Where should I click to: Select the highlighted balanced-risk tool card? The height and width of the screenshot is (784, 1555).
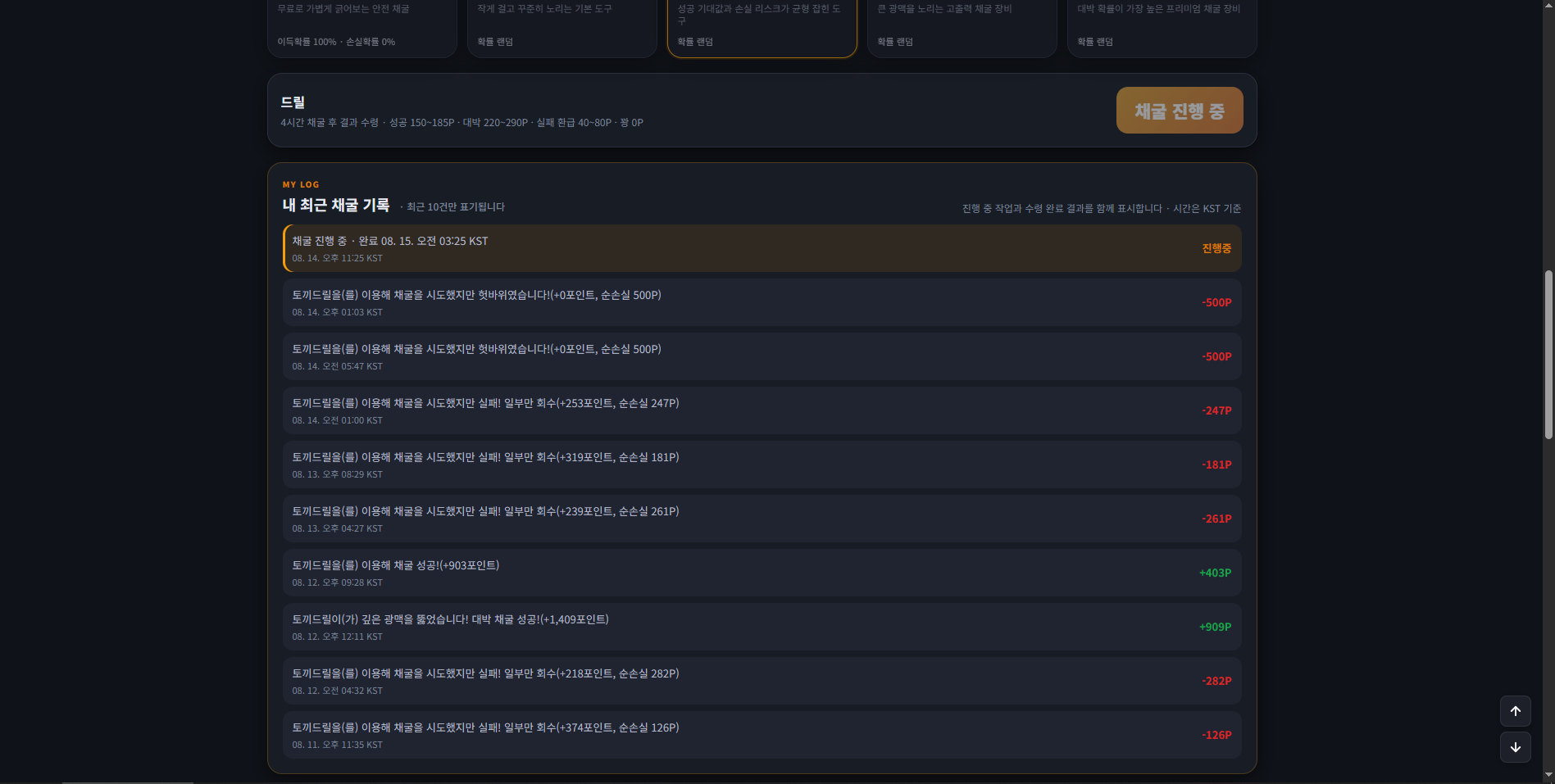[762, 28]
